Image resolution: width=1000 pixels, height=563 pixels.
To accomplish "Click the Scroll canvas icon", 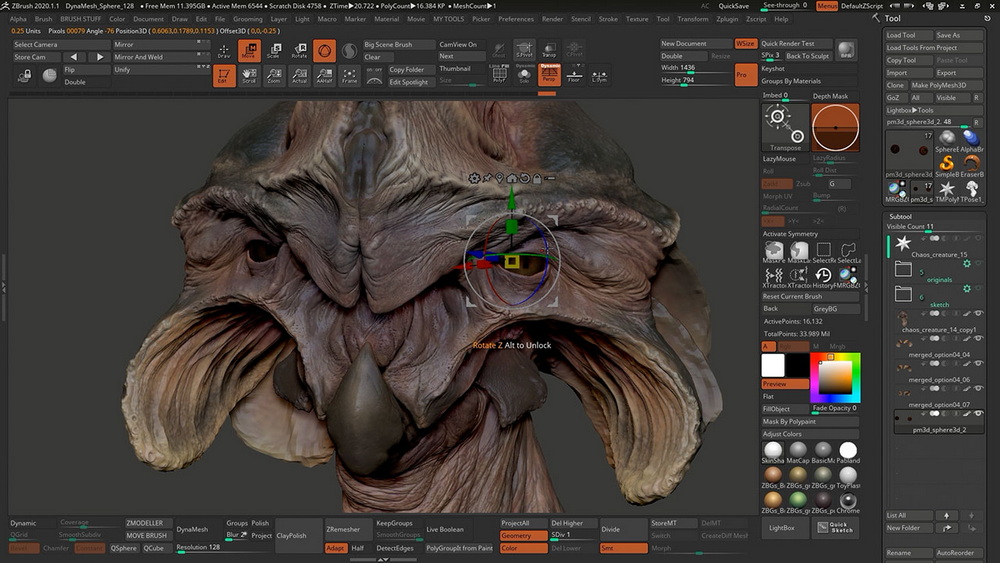I will pyautogui.click(x=249, y=76).
